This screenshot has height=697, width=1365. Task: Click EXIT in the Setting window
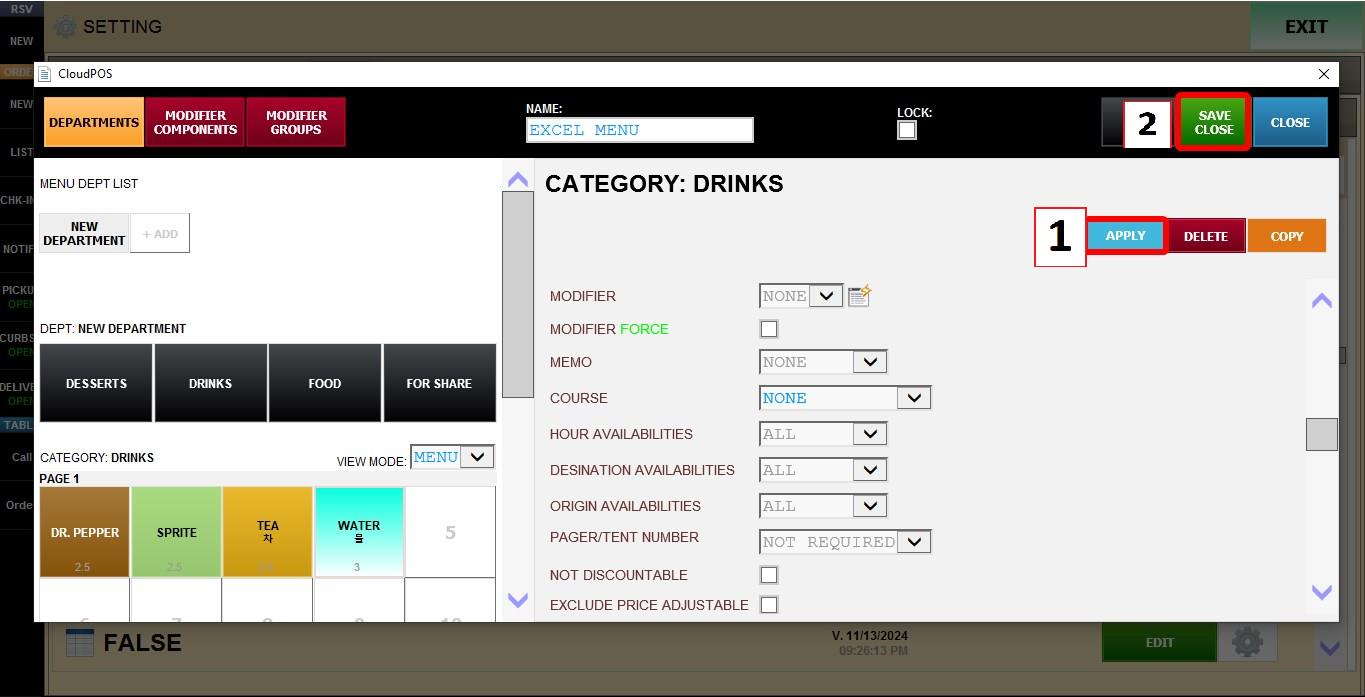coord(1306,26)
